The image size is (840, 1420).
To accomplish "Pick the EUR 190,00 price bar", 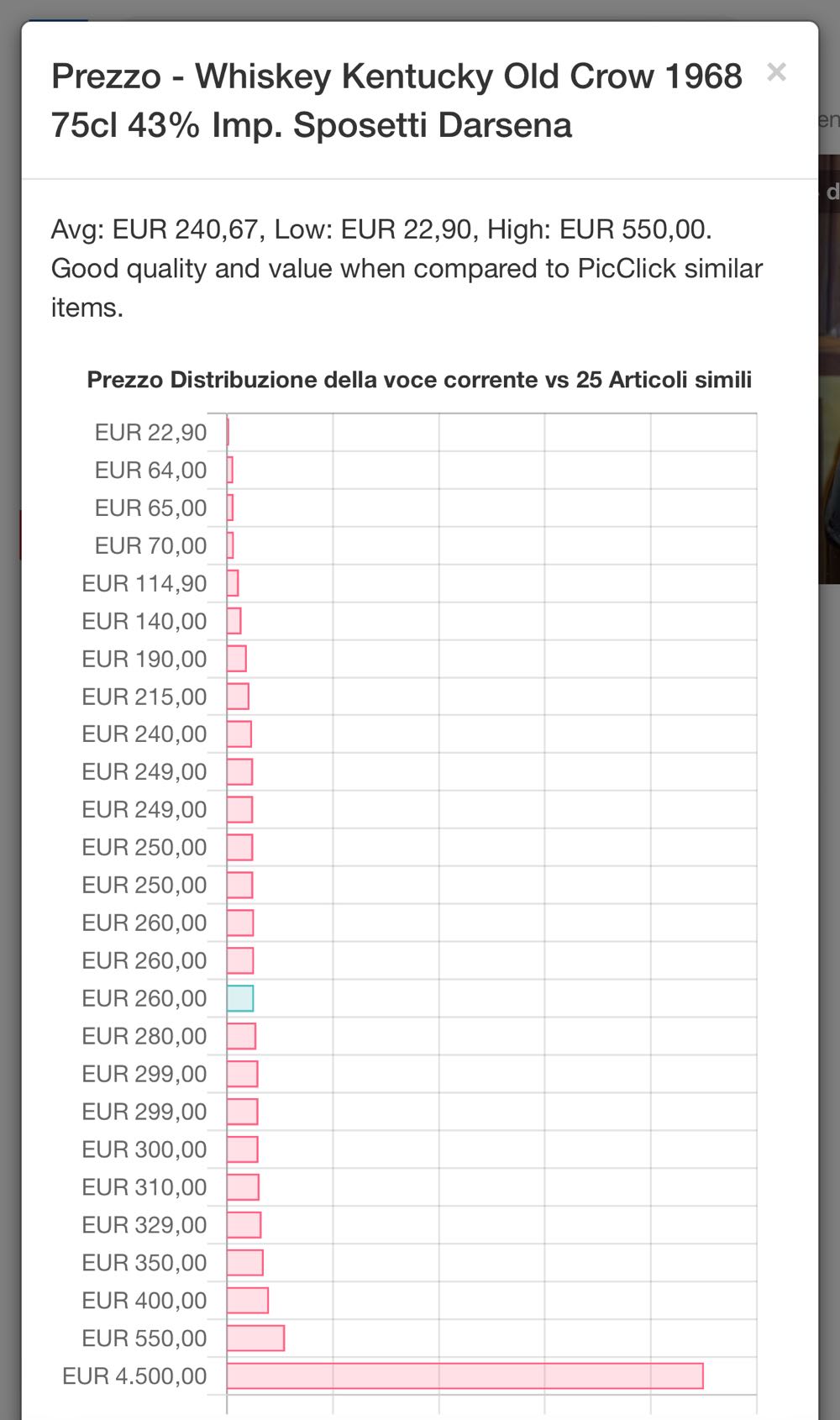I will tap(237, 659).
